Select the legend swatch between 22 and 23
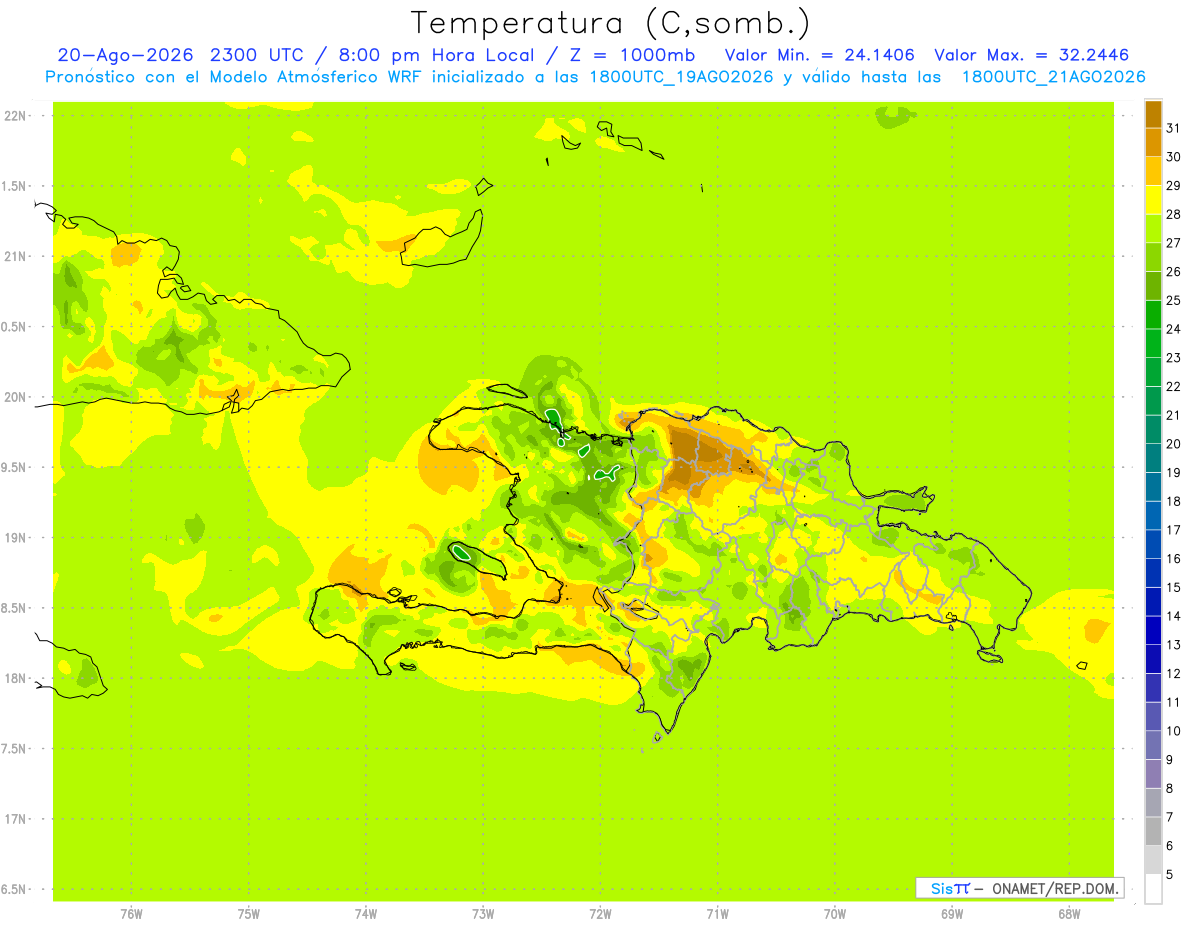1200x927 pixels. pos(1153,372)
